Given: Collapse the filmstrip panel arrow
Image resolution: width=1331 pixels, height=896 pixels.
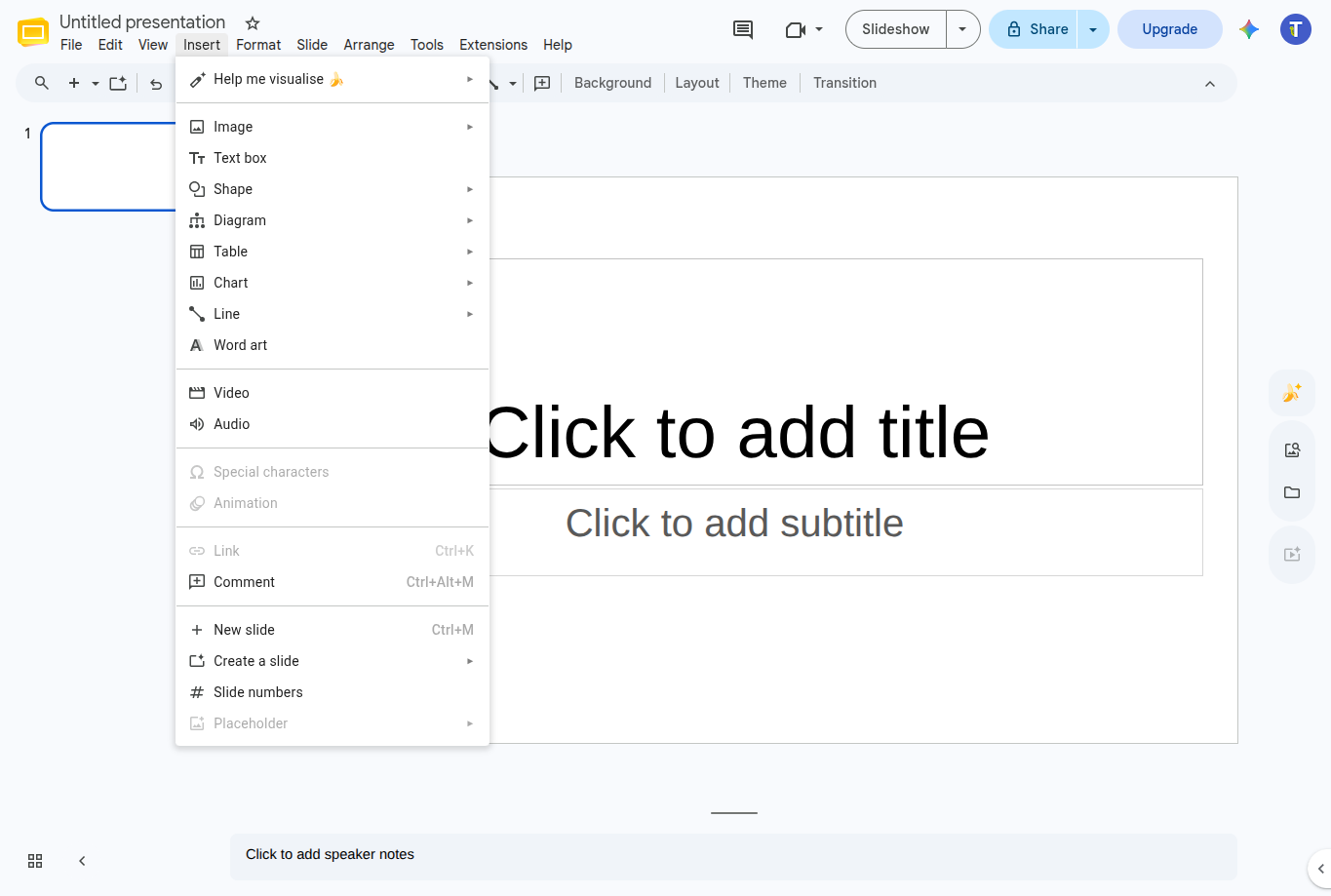Looking at the screenshot, I should pos(82,861).
